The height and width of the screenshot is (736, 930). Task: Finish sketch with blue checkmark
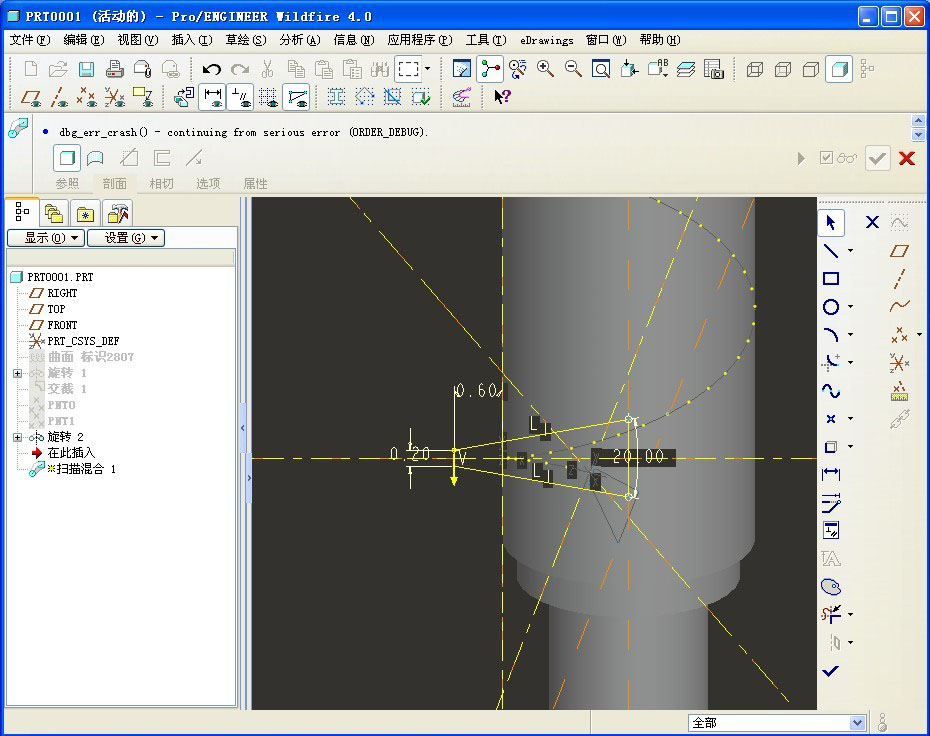pyautogui.click(x=831, y=671)
